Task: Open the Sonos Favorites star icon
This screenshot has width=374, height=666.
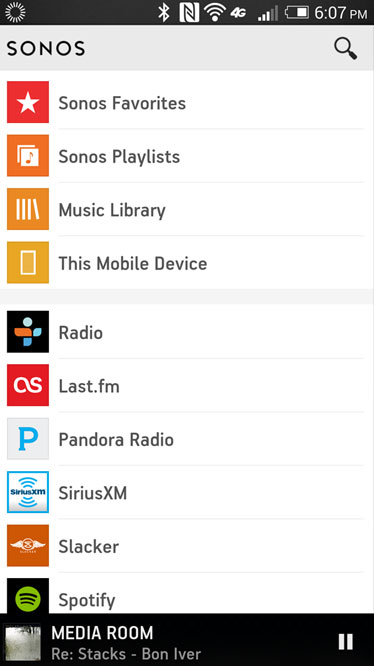Action: (28, 102)
